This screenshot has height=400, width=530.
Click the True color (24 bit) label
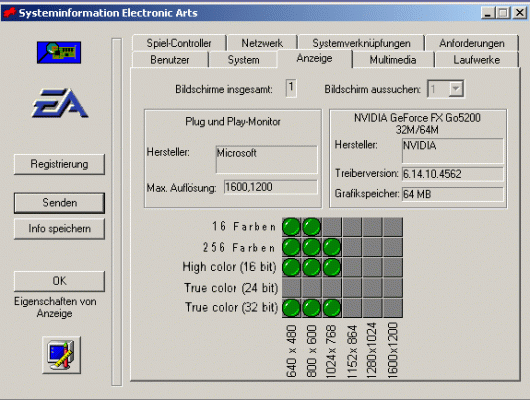tap(231, 288)
